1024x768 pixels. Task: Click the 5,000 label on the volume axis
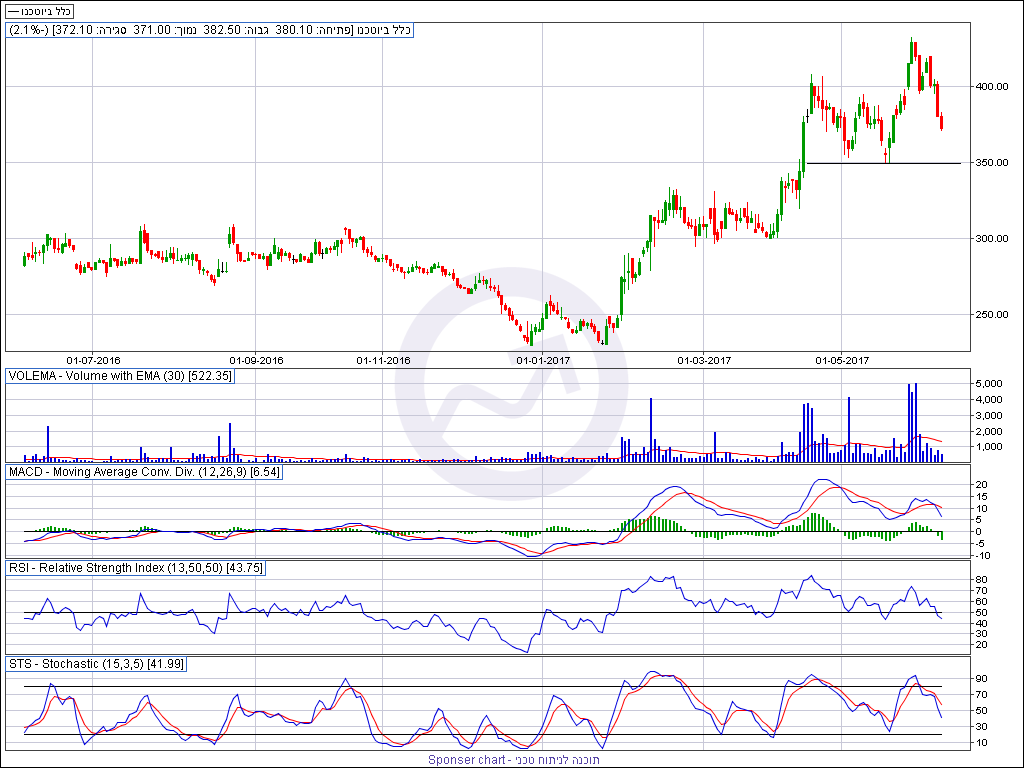click(989, 384)
